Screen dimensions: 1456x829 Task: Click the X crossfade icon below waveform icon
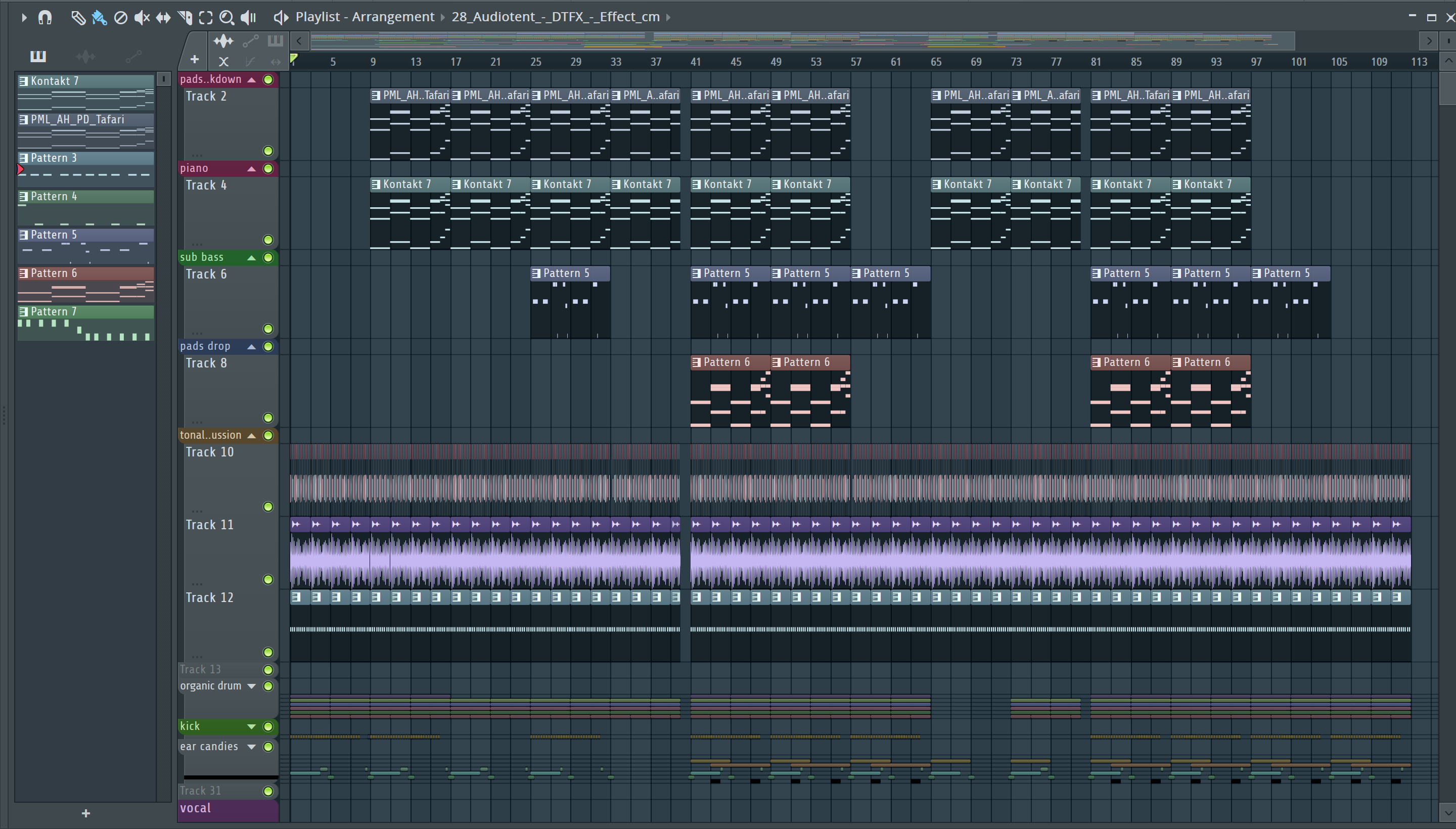(223, 62)
